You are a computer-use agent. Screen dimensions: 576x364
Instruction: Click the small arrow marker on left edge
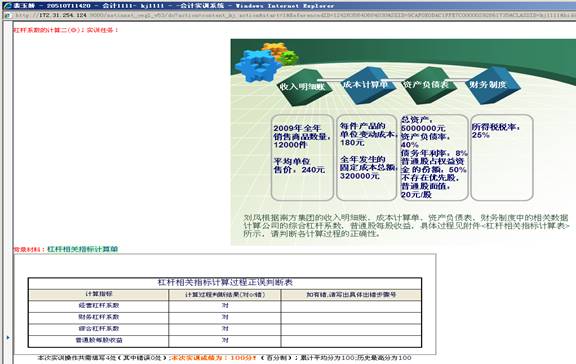click(x=8, y=337)
